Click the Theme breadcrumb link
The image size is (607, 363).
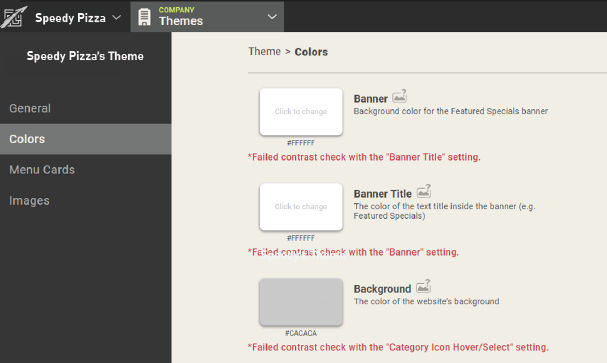tap(264, 51)
